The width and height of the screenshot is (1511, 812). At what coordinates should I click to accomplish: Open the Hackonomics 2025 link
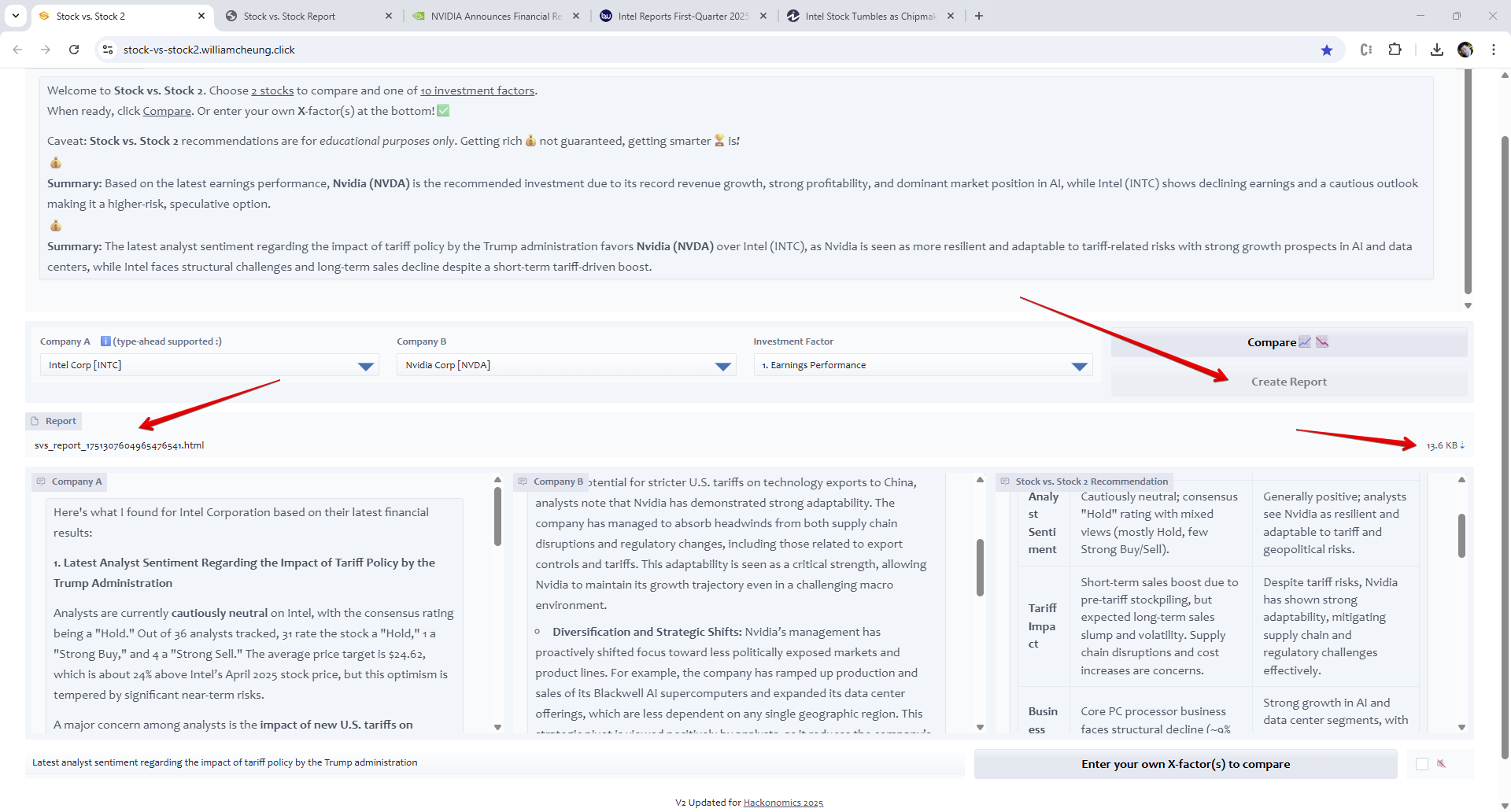pyautogui.click(x=783, y=803)
